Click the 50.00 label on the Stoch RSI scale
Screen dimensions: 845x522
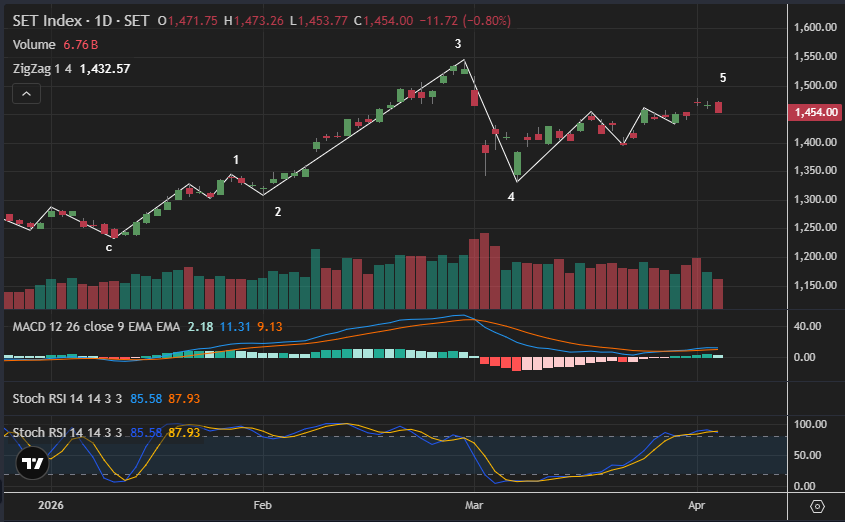tap(807, 455)
